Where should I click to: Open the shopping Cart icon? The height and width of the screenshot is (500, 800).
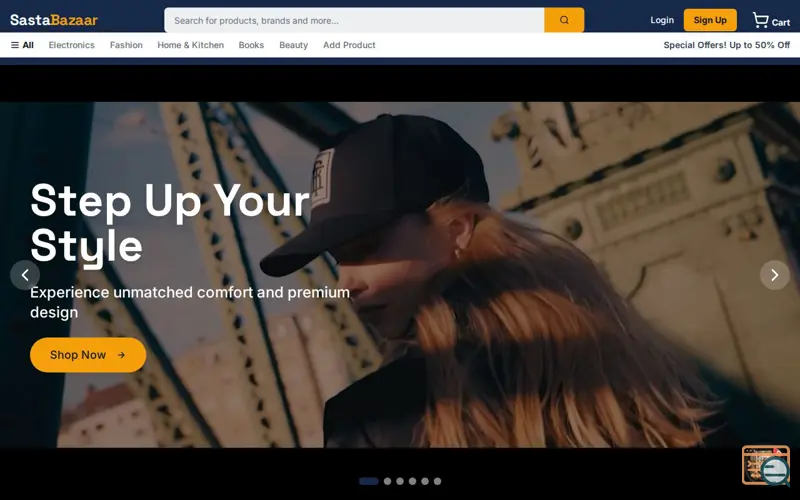tap(771, 20)
